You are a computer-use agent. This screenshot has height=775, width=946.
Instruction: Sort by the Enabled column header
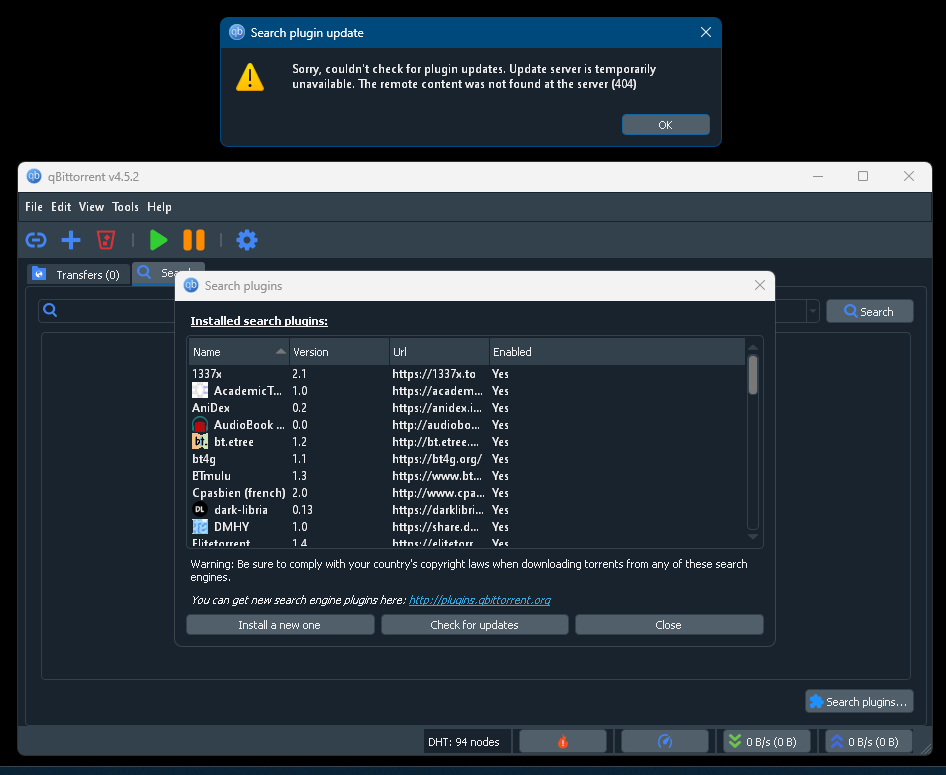(617, 352)
